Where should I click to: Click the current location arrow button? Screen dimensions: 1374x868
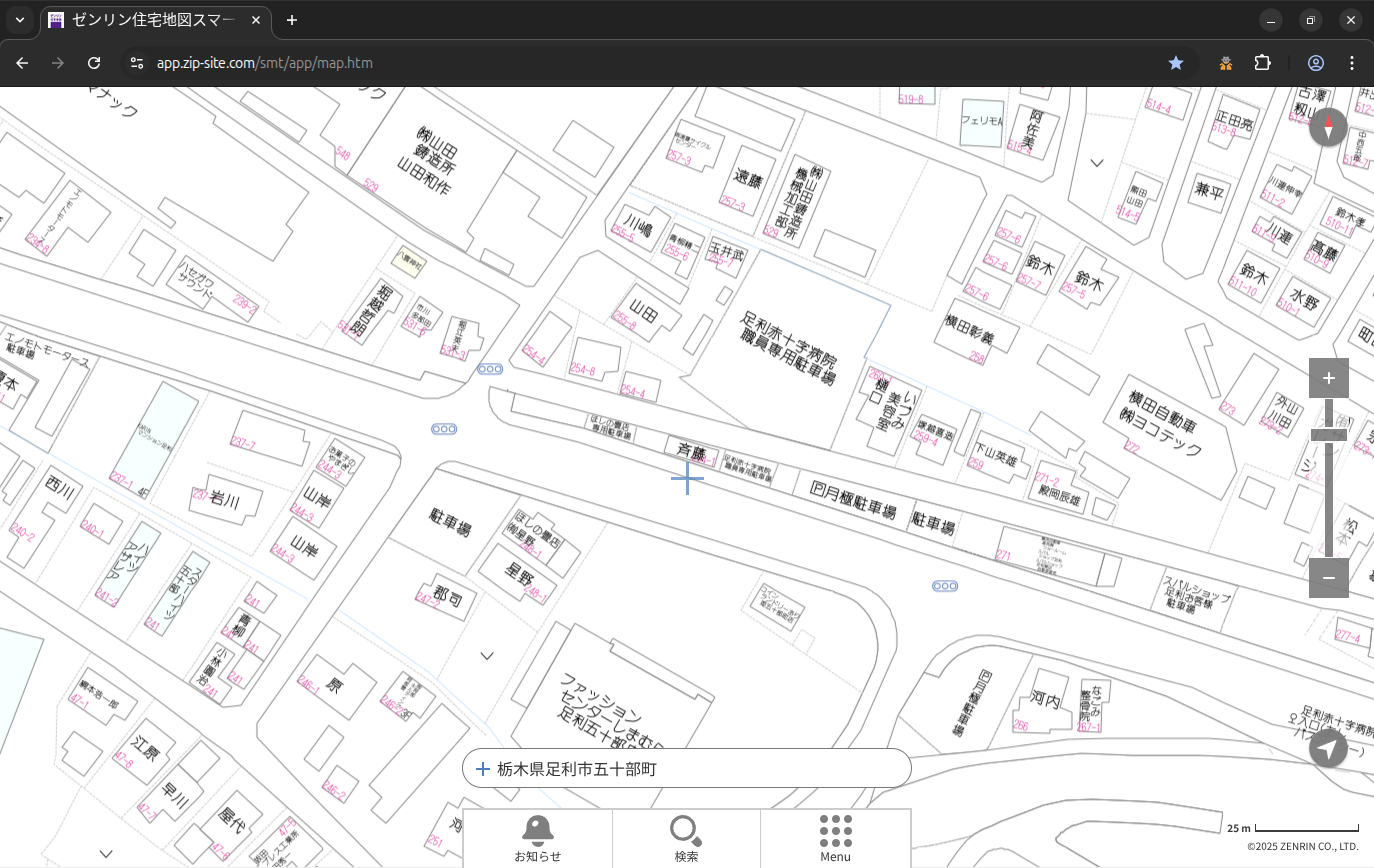click(x=1328, y=748)
